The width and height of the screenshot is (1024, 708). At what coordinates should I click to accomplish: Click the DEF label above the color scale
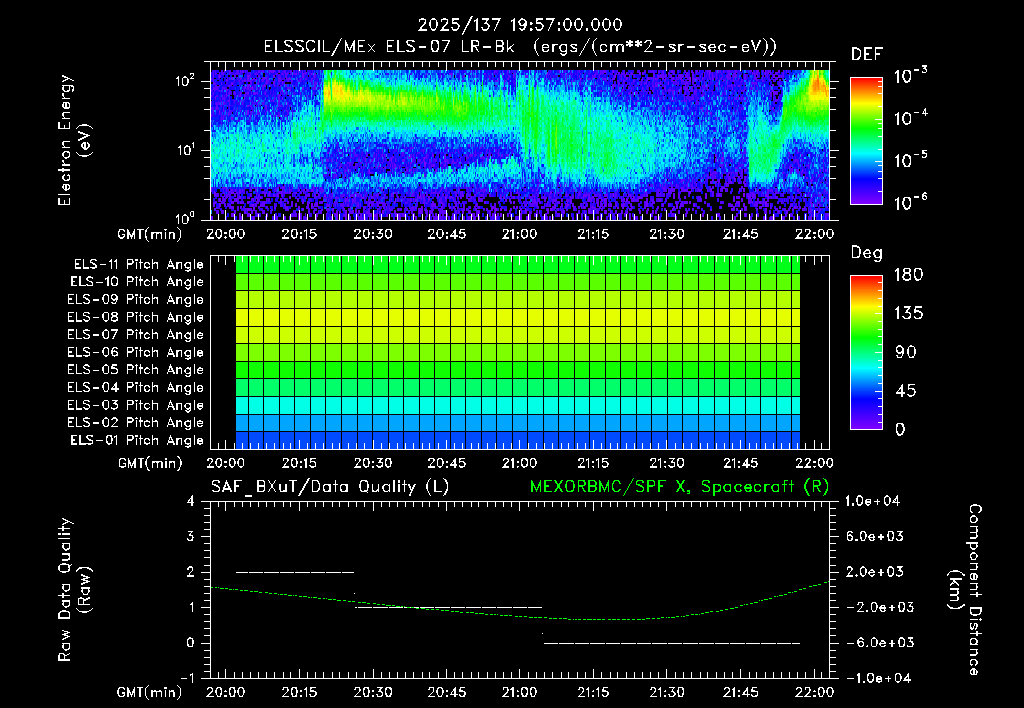click(866, 54)
